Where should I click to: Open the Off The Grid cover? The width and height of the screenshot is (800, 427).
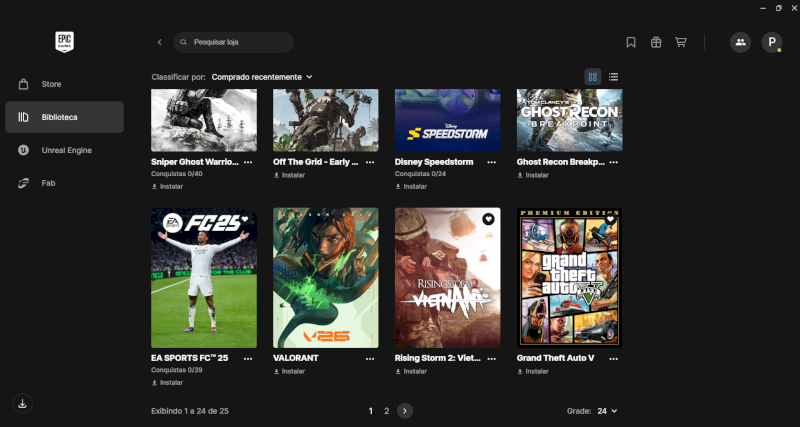[326, 120]
